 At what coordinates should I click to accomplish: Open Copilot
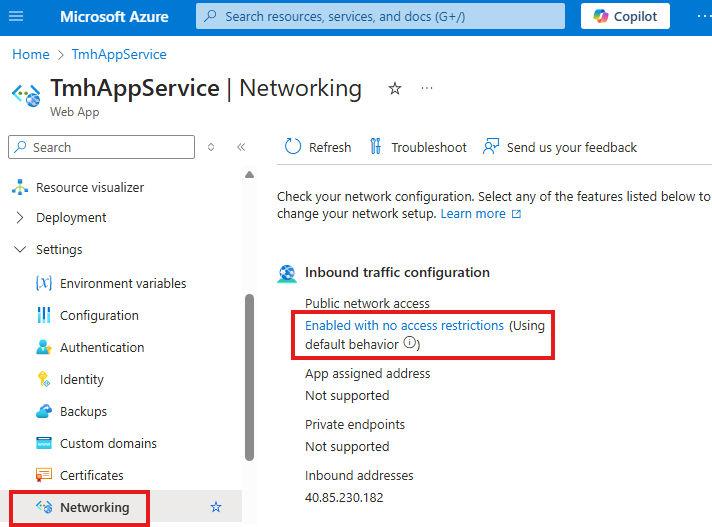(x=625, y=16)
